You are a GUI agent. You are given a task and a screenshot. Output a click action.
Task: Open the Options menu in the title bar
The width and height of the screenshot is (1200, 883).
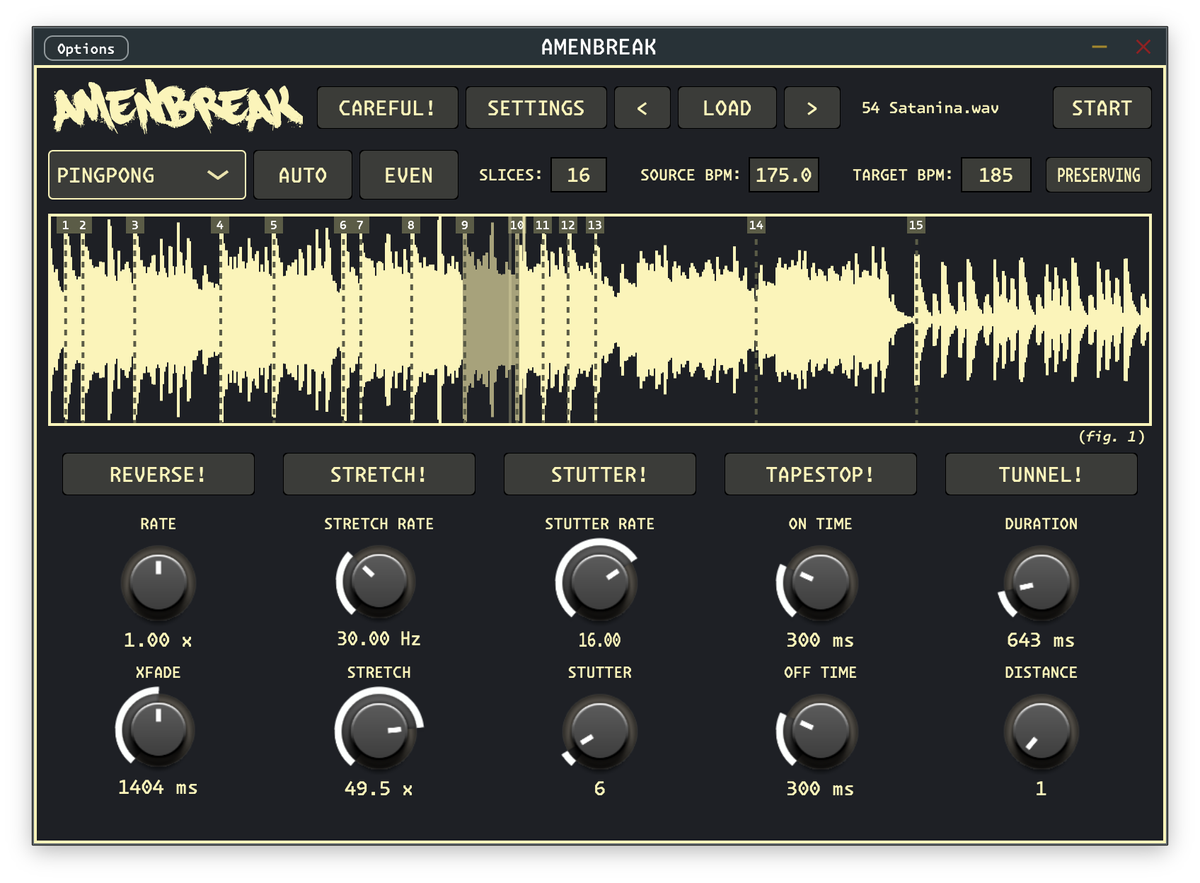point(86,48)
